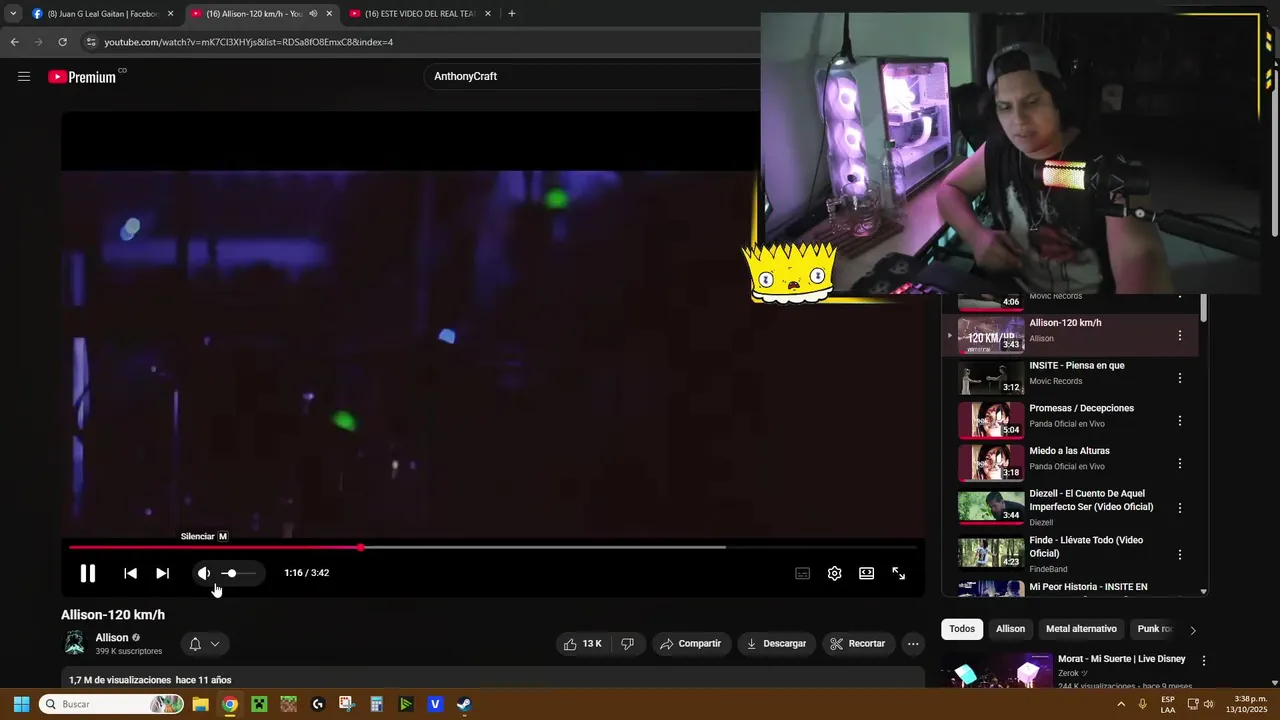1280x720 pixels.
Task: Open options menu for Diezell playlist item
Action: [x=1179, y=508]
